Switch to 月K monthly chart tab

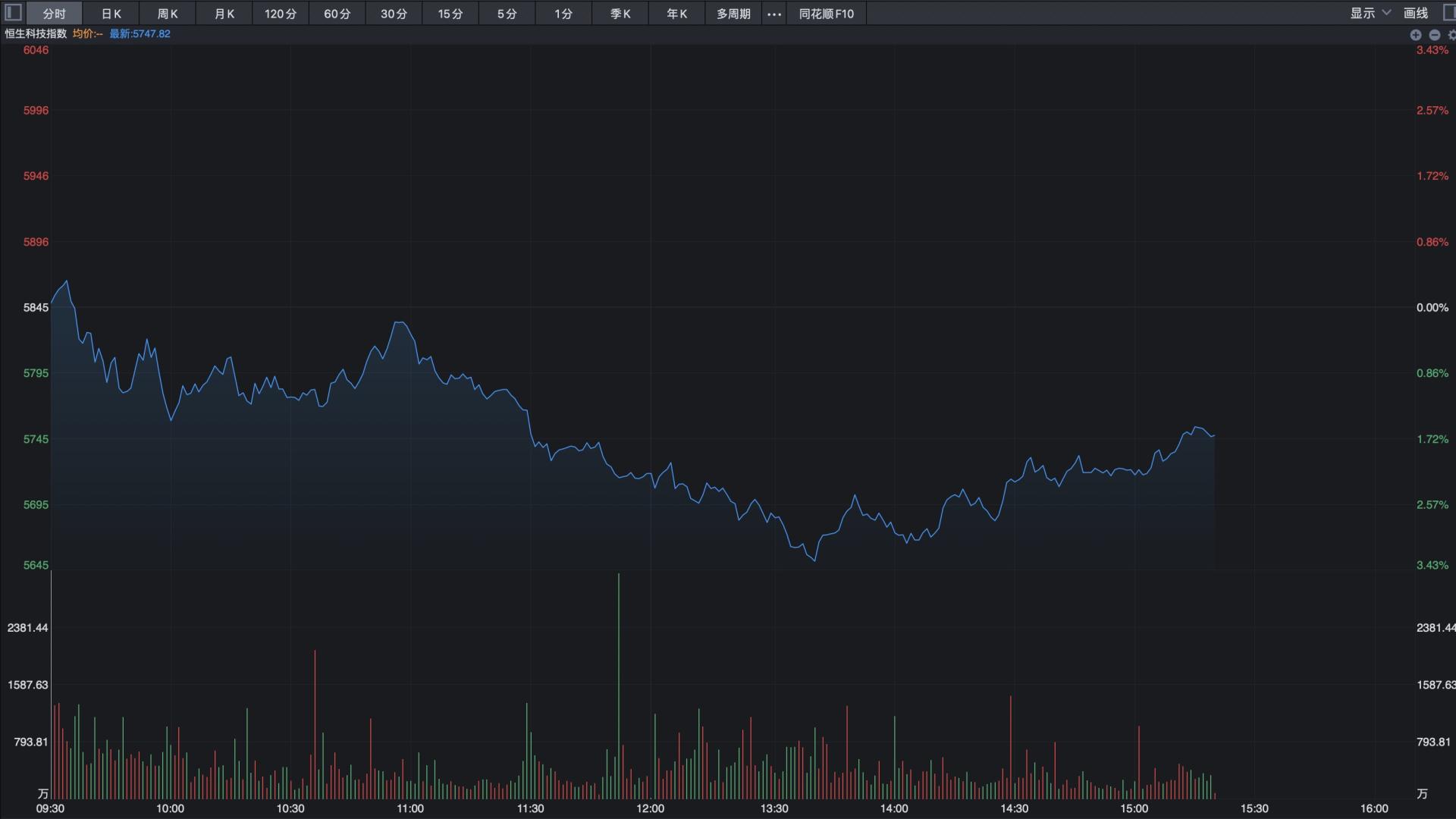(224, 14)
